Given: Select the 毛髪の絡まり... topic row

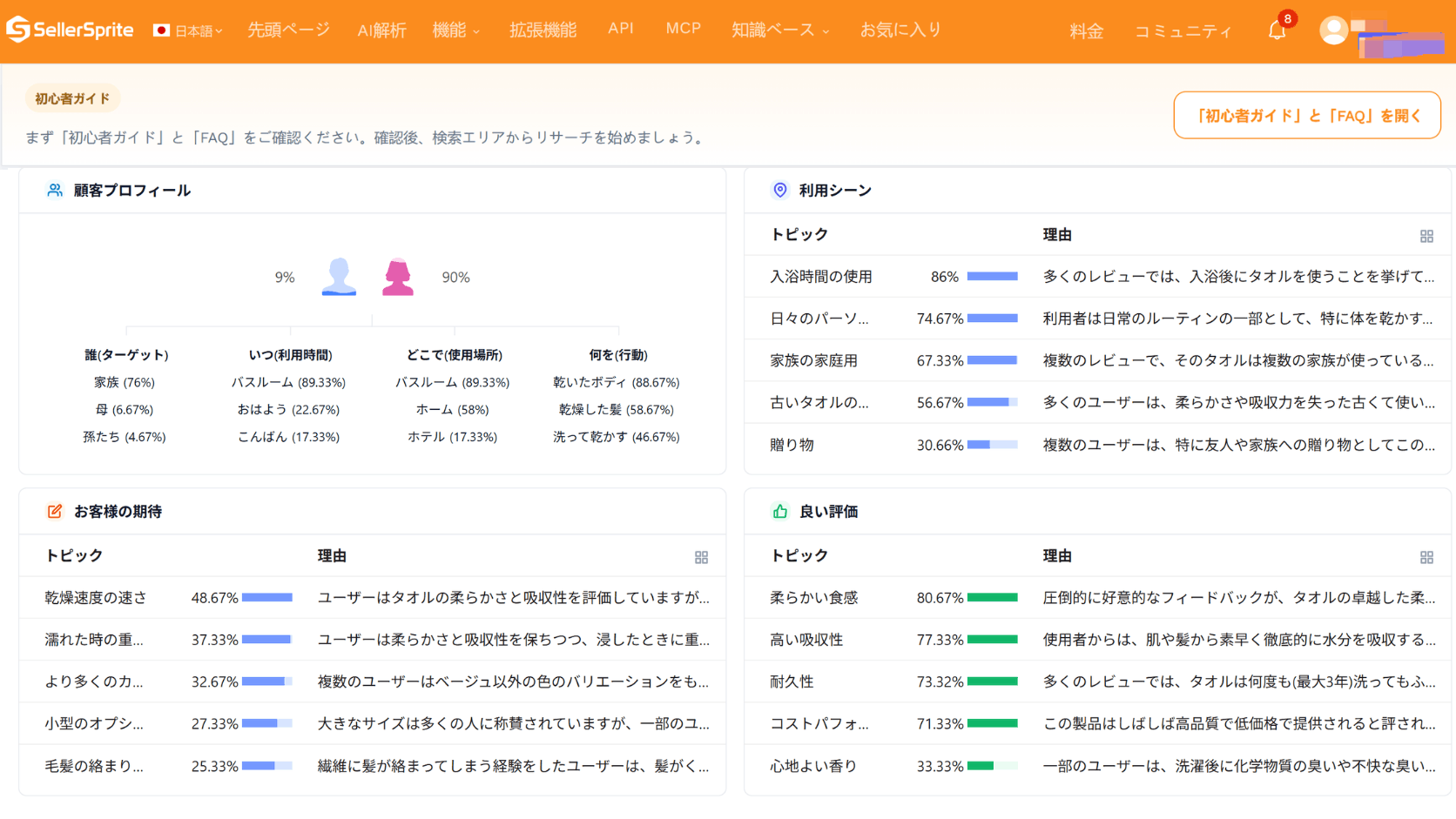Looking at the screenshot, I should point(373,766).
